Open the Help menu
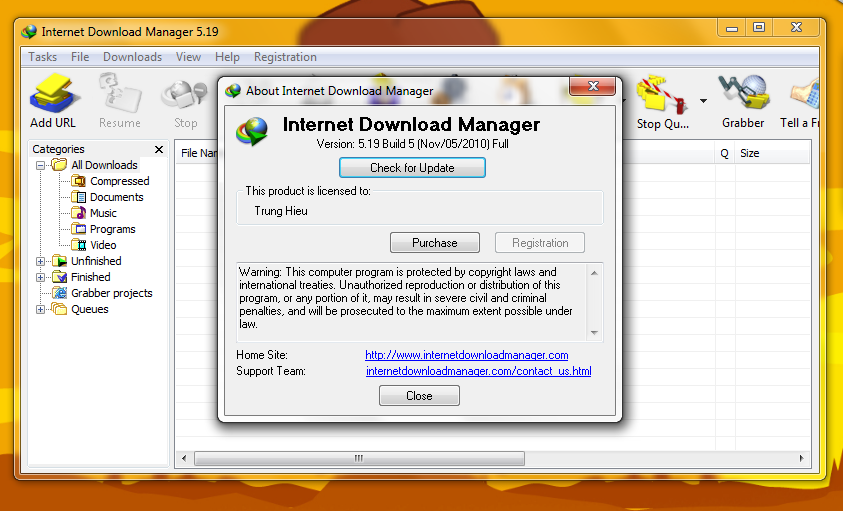This screenshot has height=511, width=843. [x=227, y=57]
